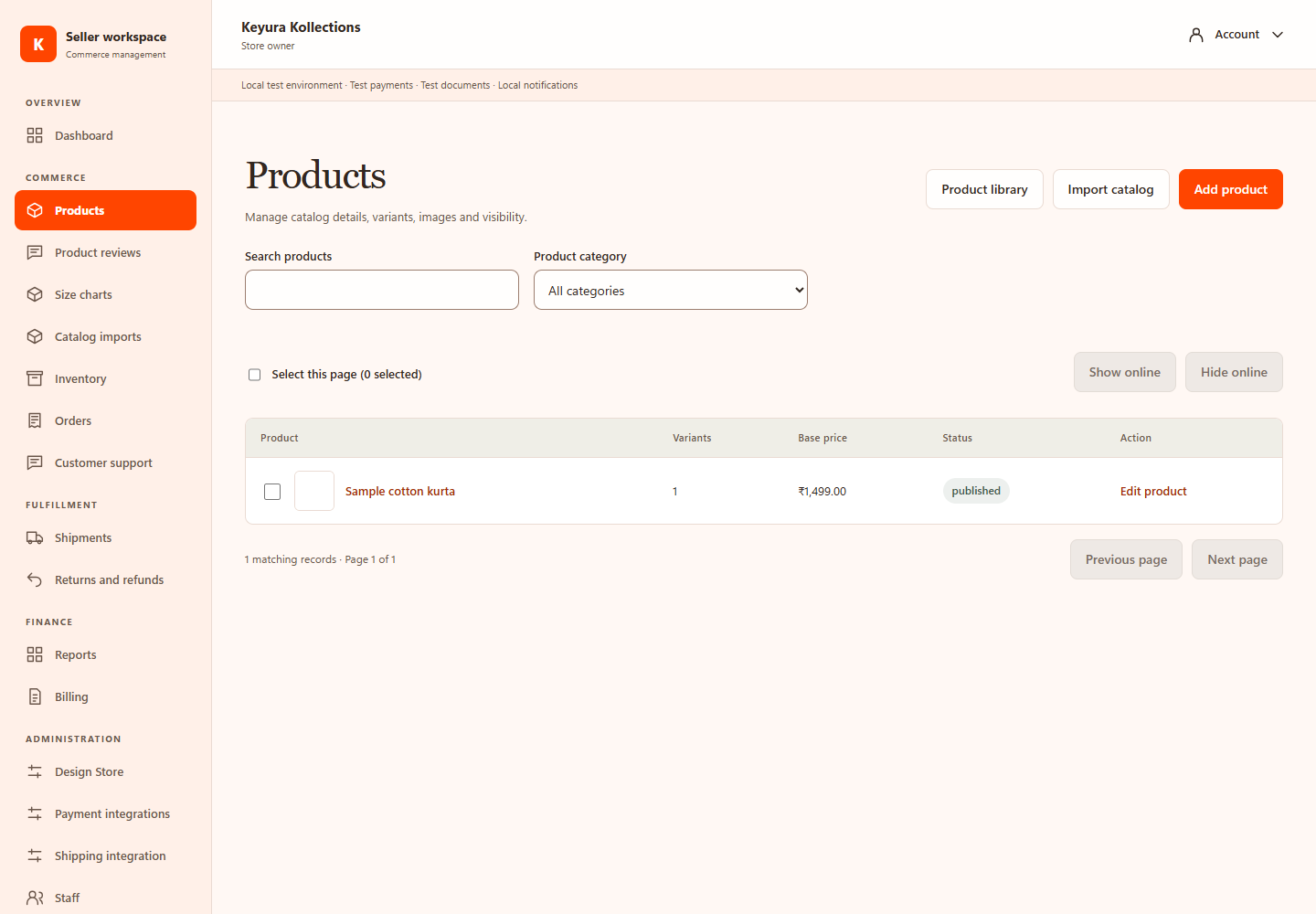Click the Size charts cube icon
1316x914 pixels.
35,294
